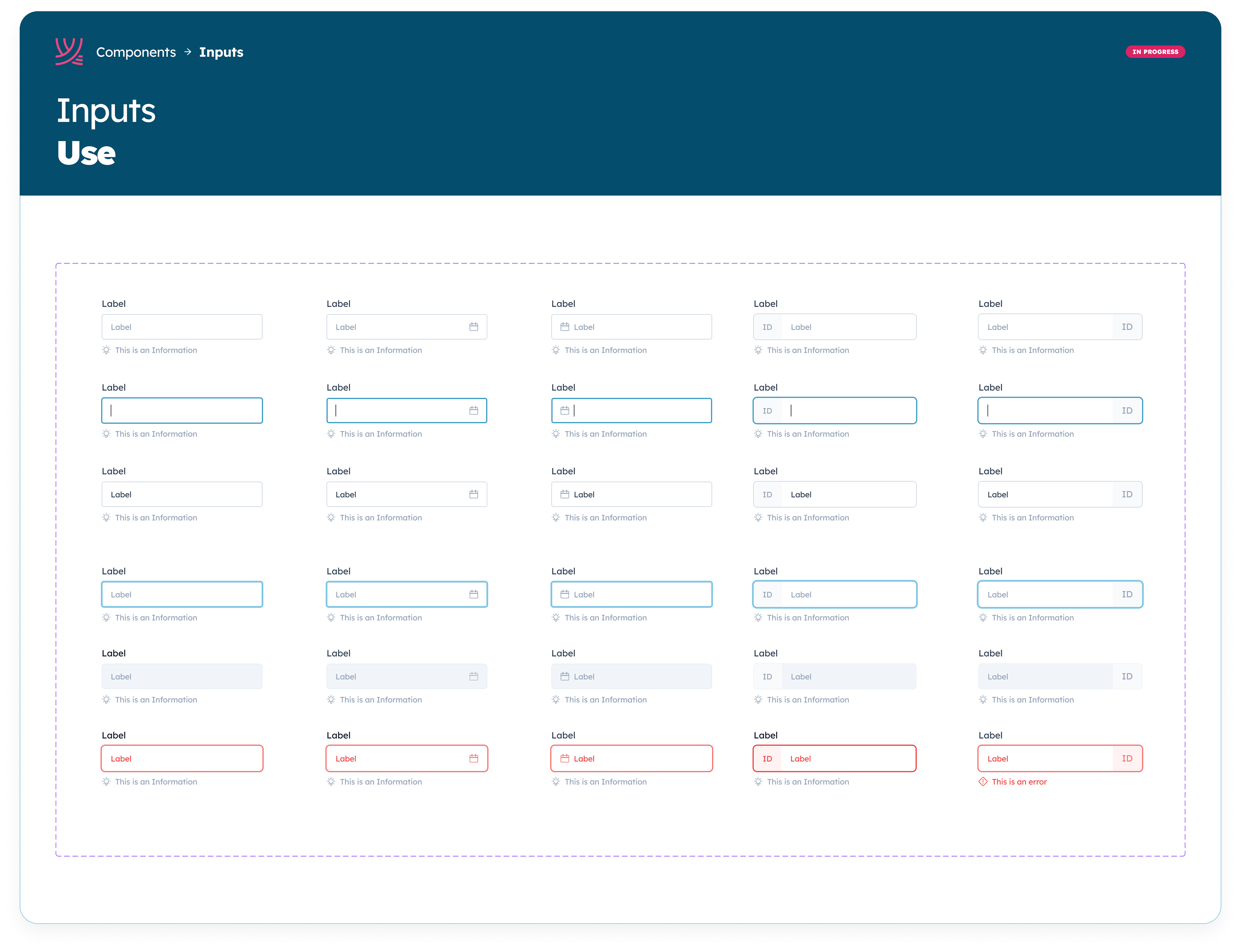Click 'This is an error' message text

coord(1019,782)
